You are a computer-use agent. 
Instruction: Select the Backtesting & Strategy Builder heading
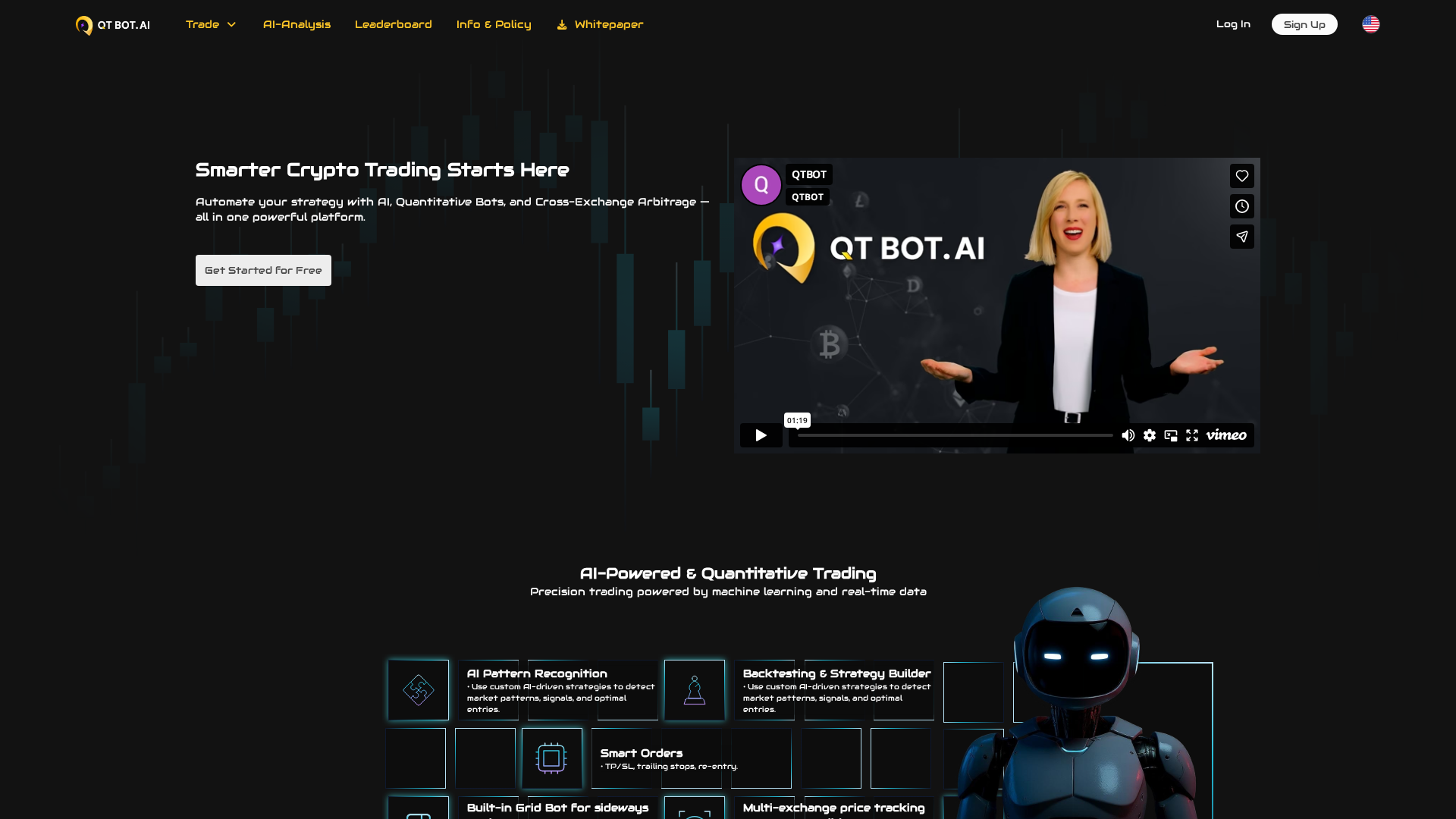836,673
